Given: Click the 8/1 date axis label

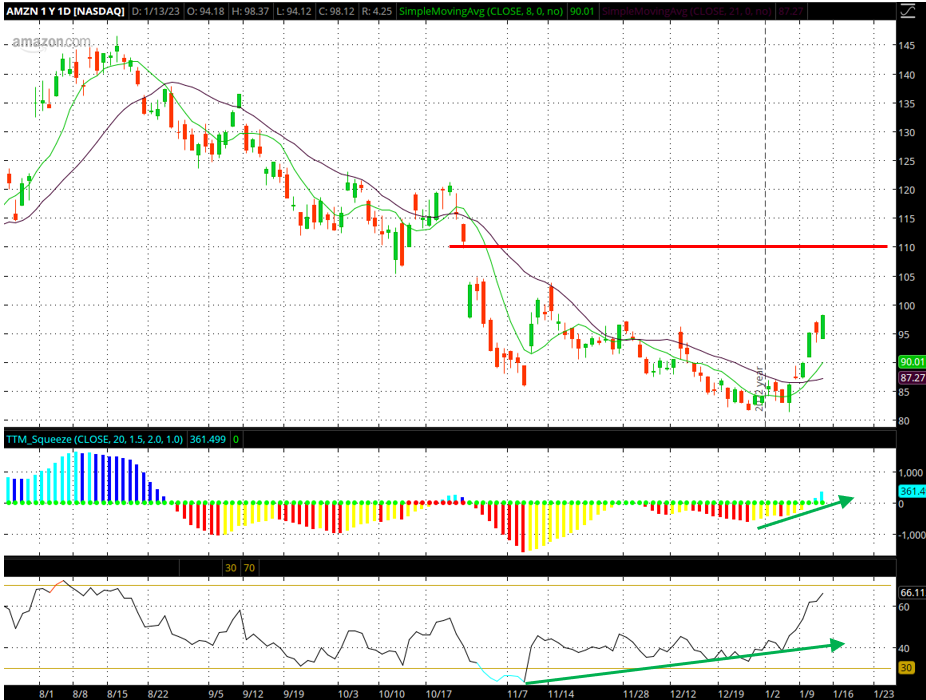Looking at the screenshot, I should point(47,694).
